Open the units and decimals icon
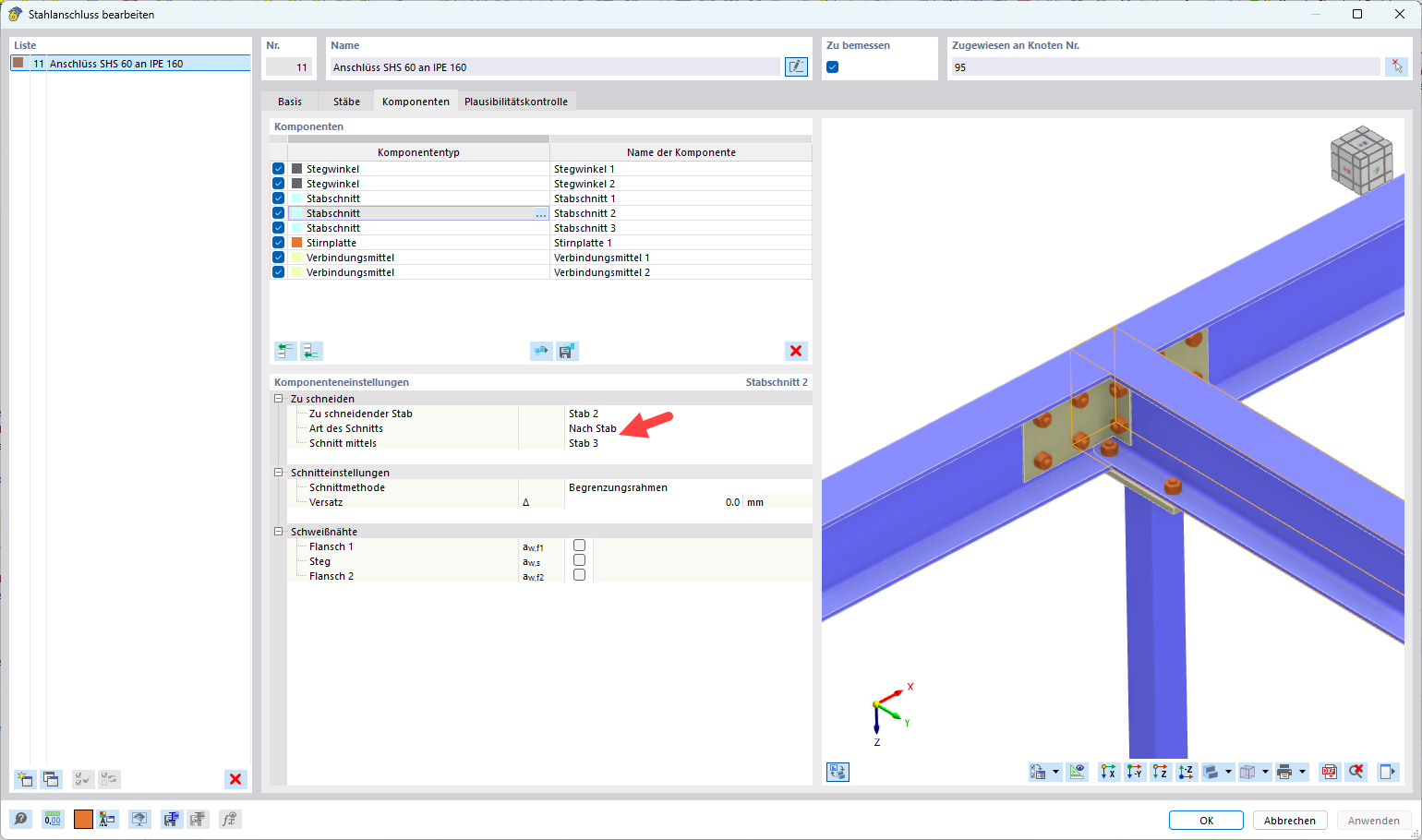This screenshot has height=840, width=1422. pos(53,819)
